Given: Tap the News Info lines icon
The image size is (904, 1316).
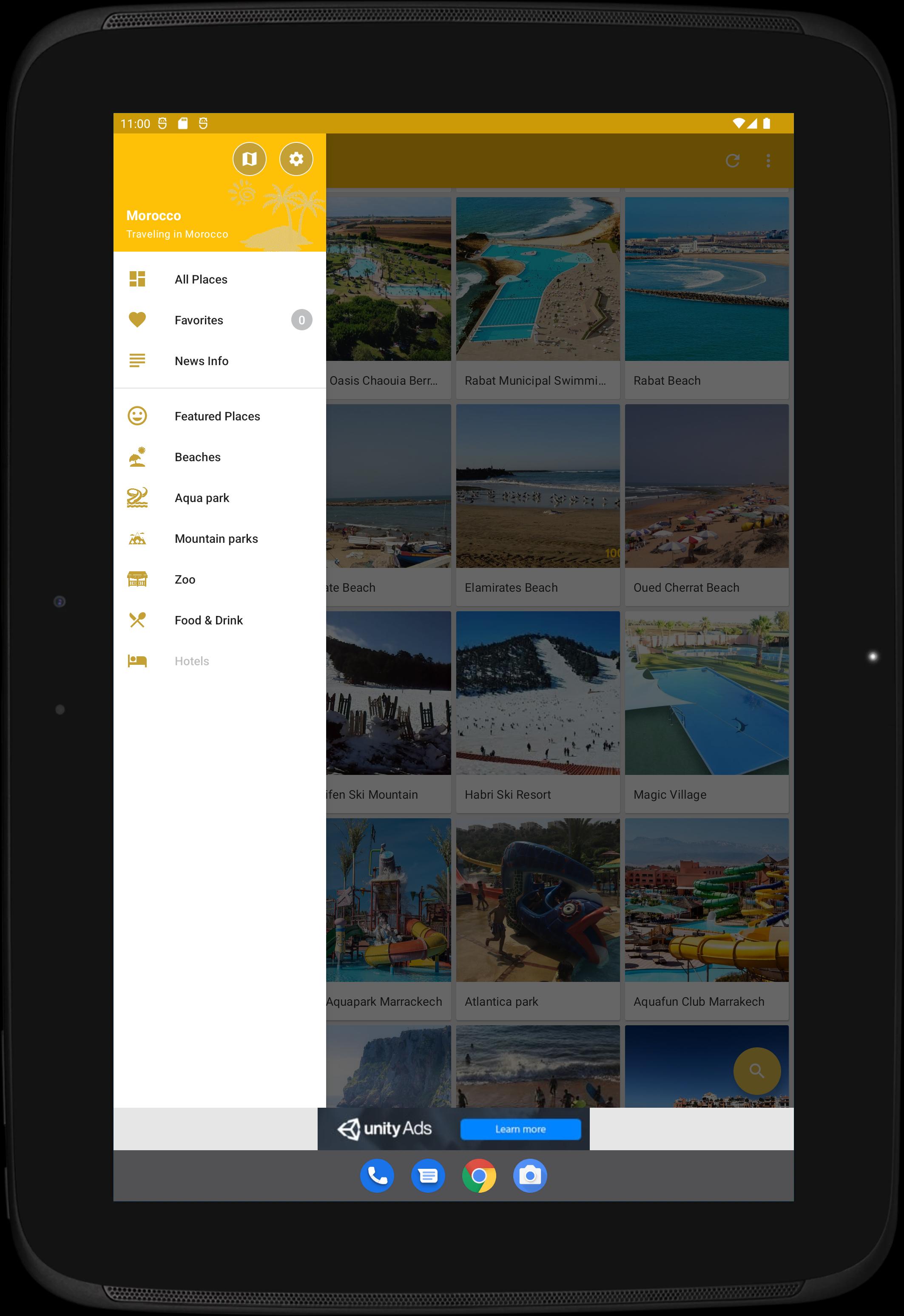Looking at the screenshot, I should [137, 361].
